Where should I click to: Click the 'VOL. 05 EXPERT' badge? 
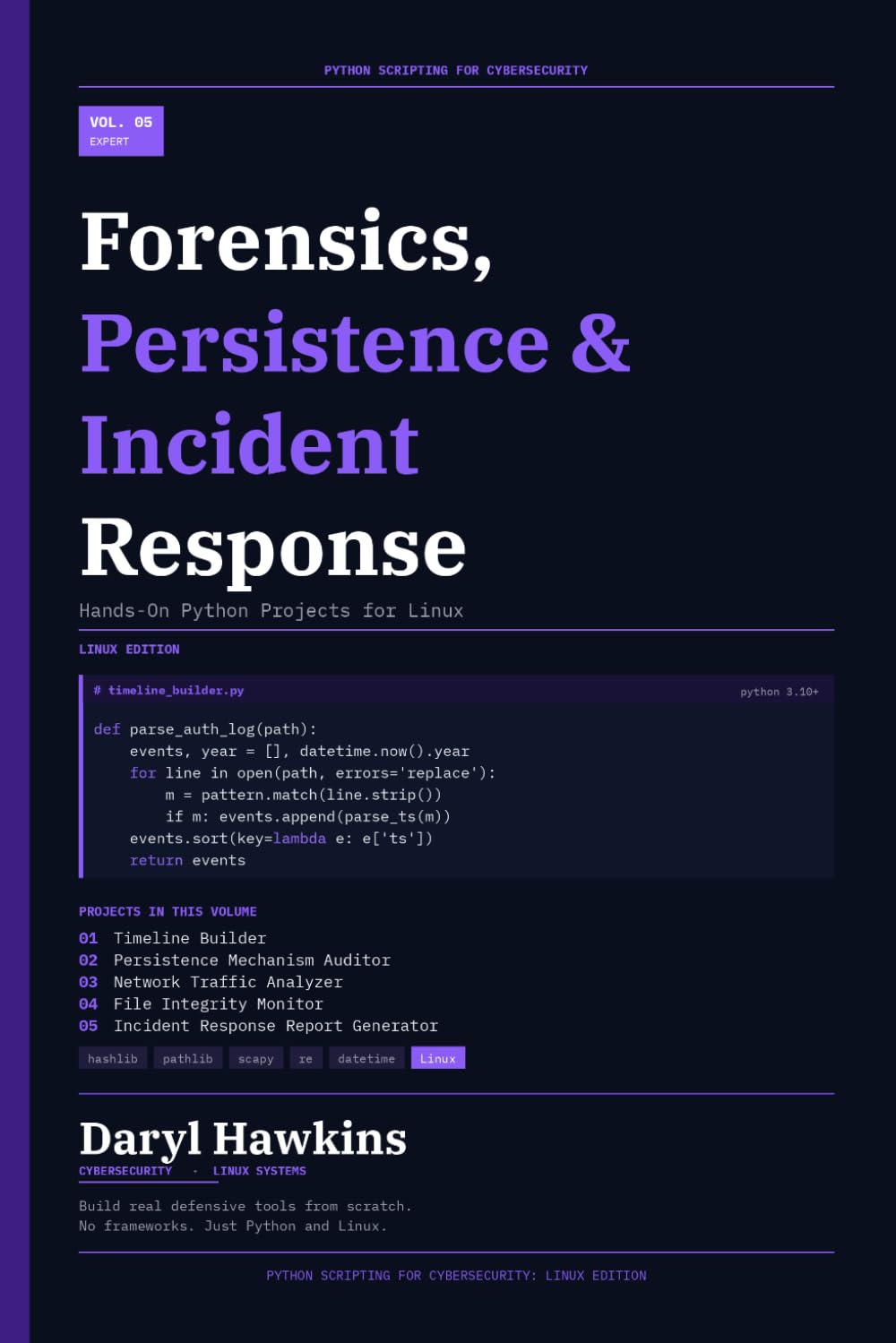coord(121,131)
